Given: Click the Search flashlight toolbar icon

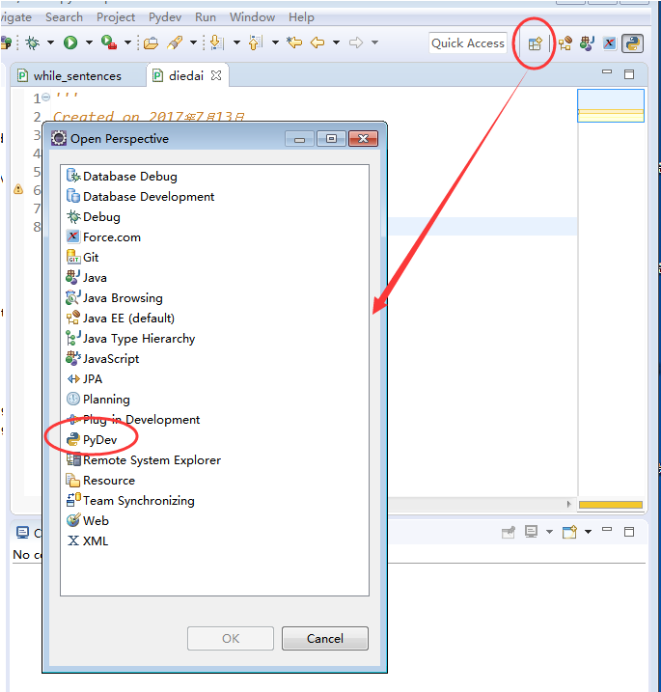Looking at the screenshot, I should [175, 43].
